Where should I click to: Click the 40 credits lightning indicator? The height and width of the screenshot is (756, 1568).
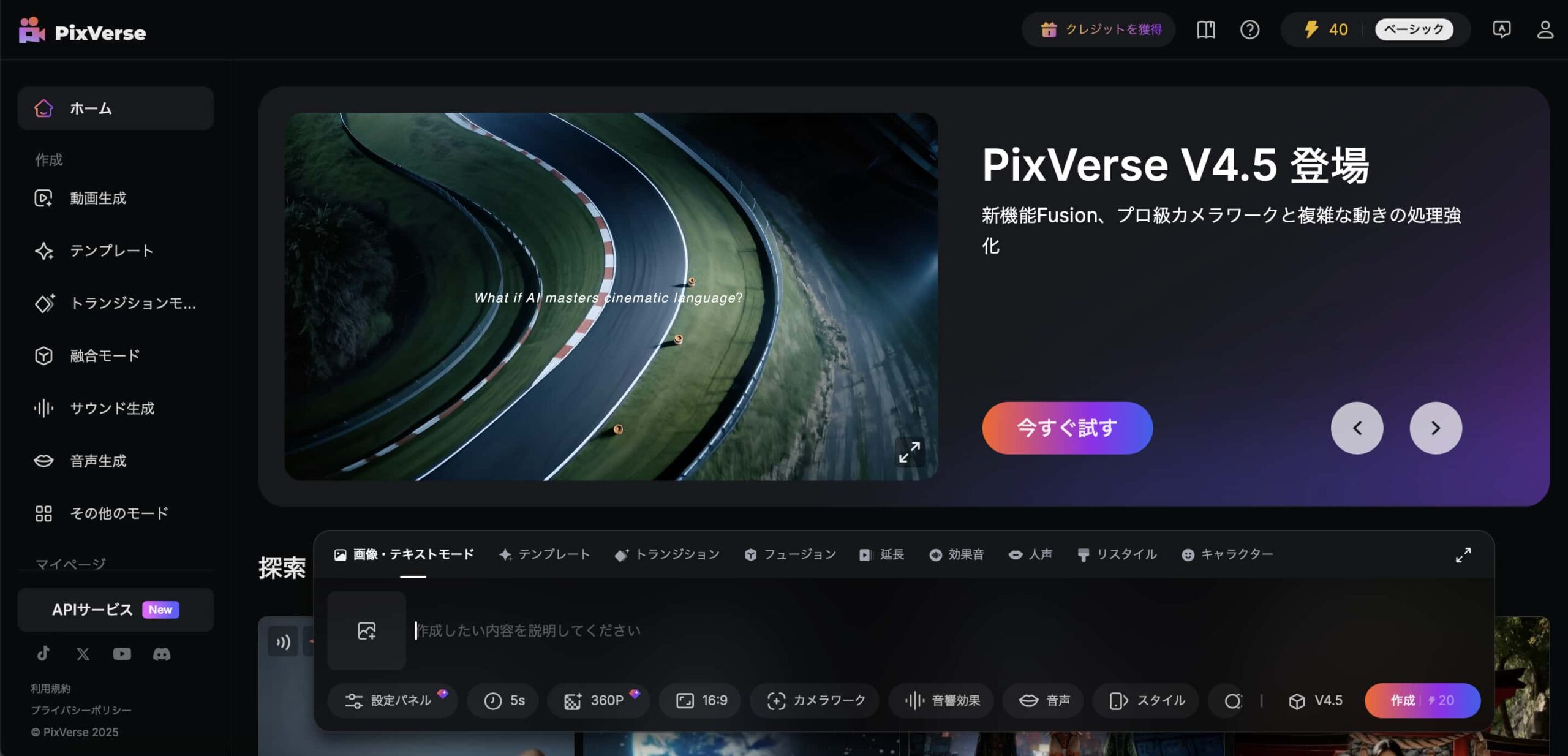[1325, 29]
